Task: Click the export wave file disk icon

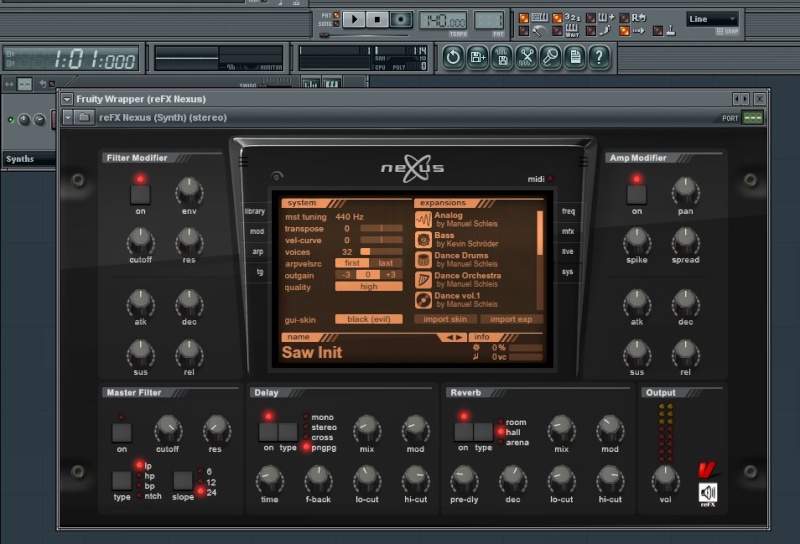Action: [502, 57]
